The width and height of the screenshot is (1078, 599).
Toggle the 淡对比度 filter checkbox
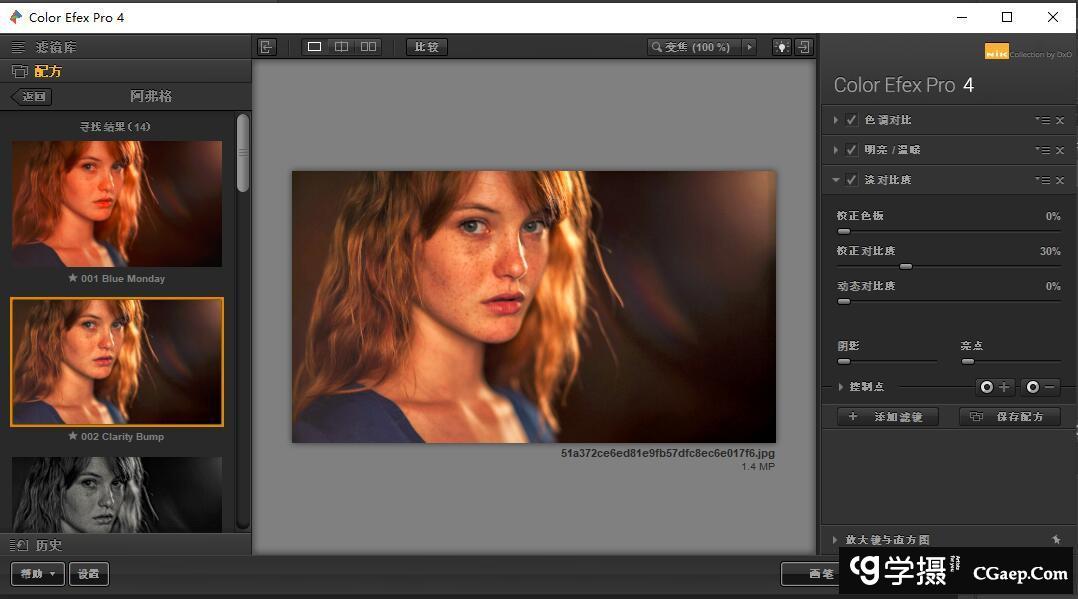click(x=852, y=180)
